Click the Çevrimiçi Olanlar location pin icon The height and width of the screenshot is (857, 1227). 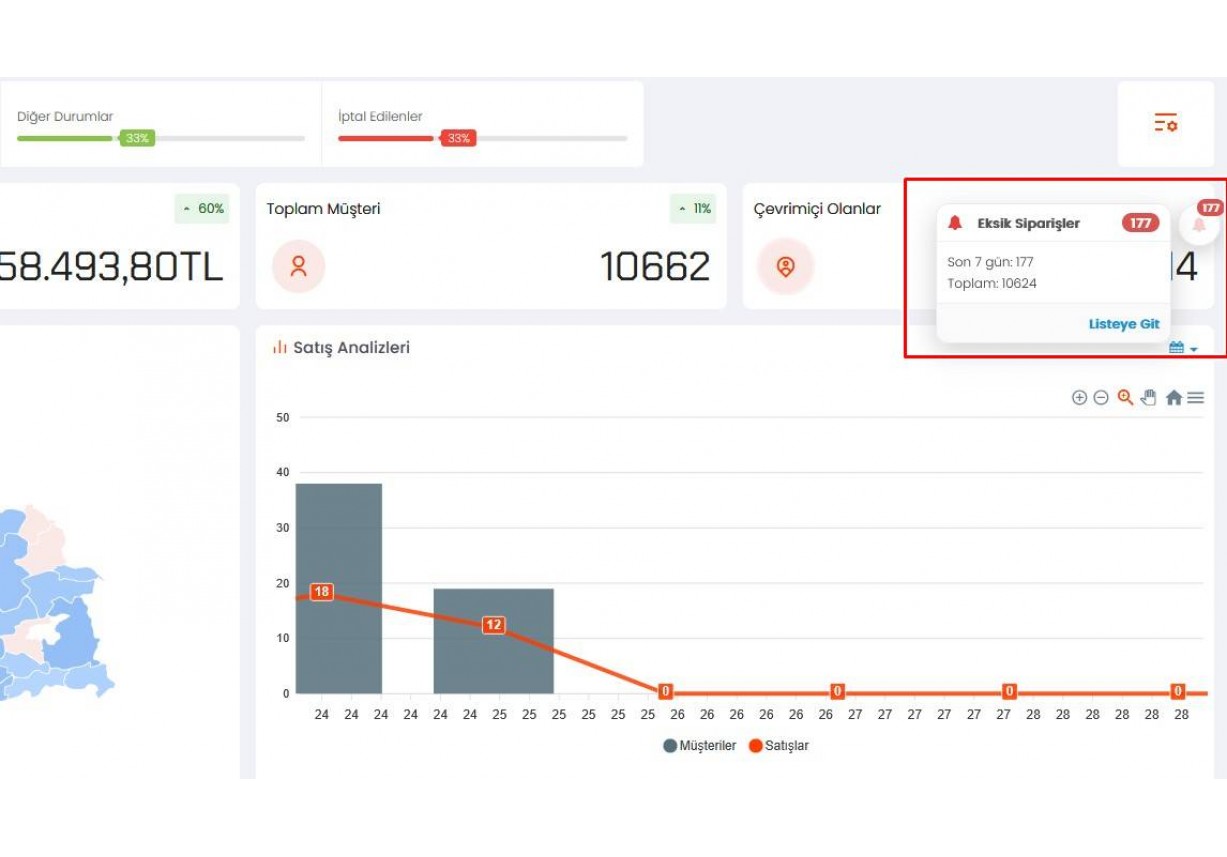785,267
